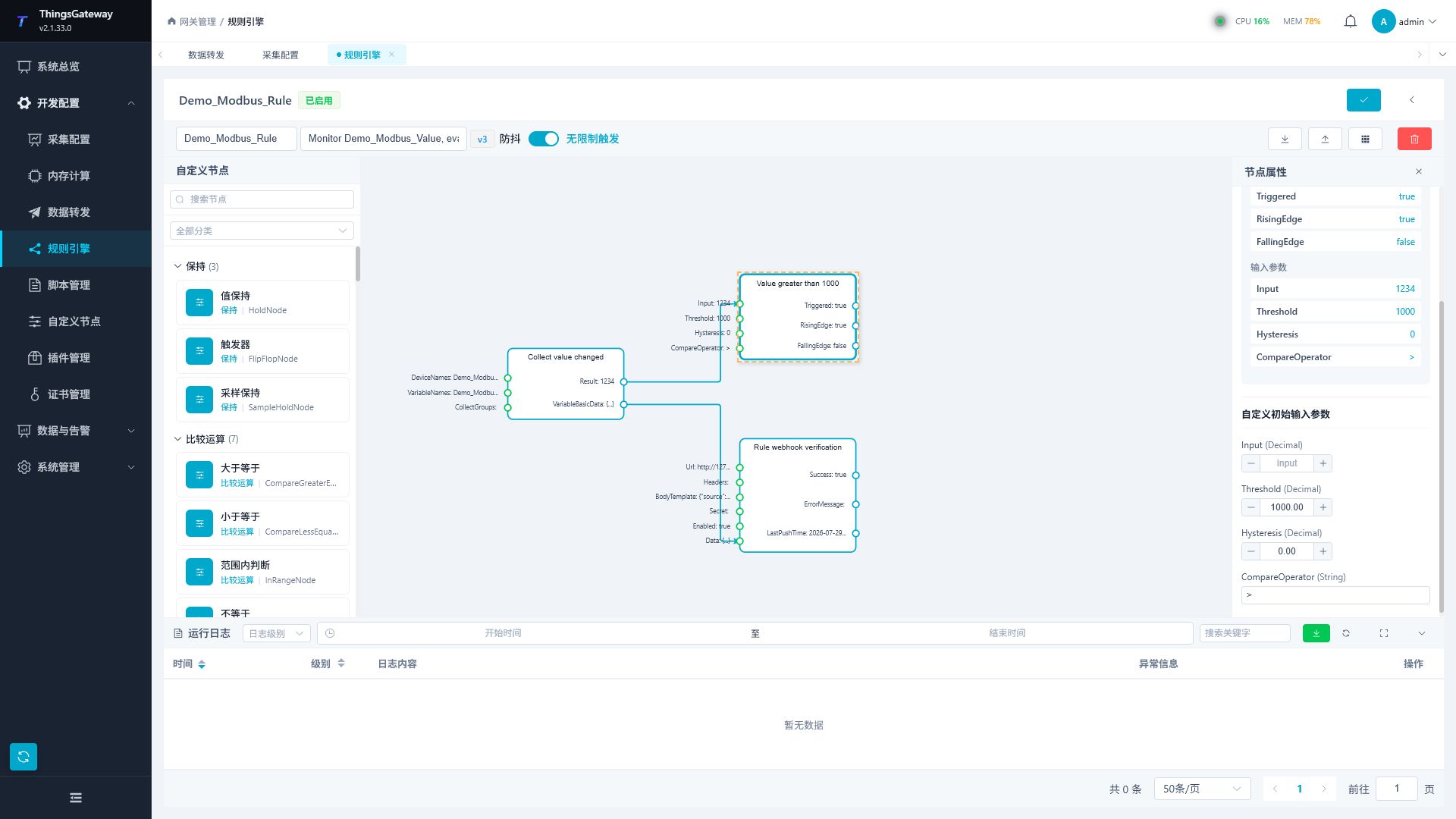Open 自定义节点 in the sidebar
Image resolution: width=1456 pixels, height=819 pixels.
tap(76, 322)
